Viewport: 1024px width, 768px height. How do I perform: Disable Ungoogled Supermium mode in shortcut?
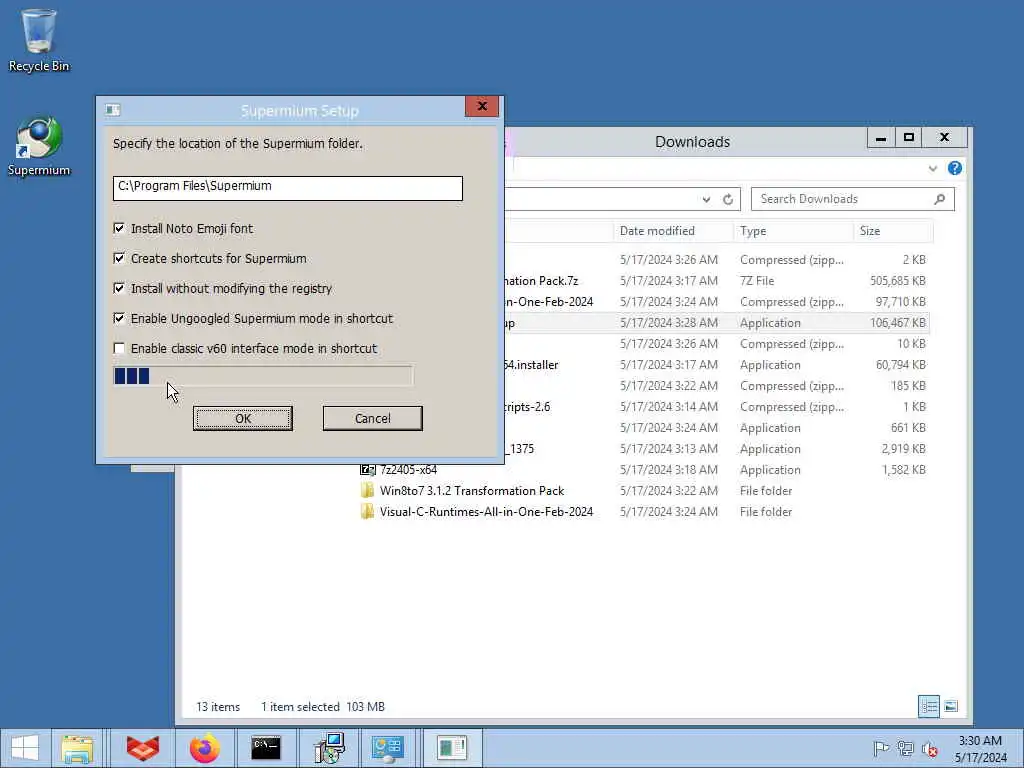click(119, 318)
